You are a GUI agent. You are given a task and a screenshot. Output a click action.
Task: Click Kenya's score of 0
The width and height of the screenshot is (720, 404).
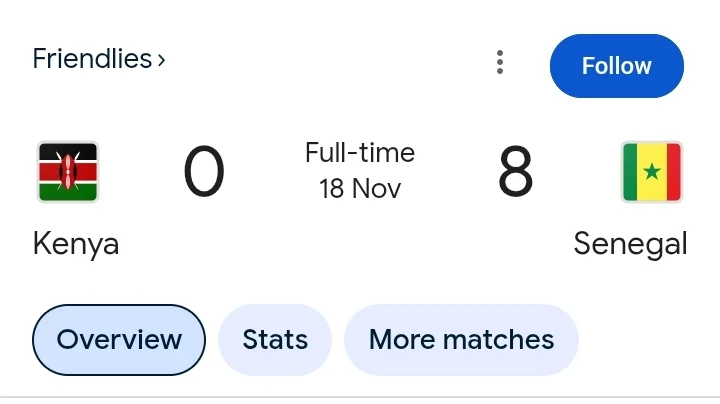[x=203, y=172]
